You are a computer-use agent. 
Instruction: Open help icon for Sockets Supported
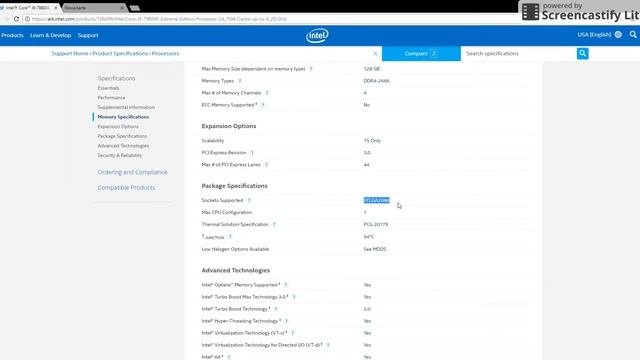click(249, 200)
